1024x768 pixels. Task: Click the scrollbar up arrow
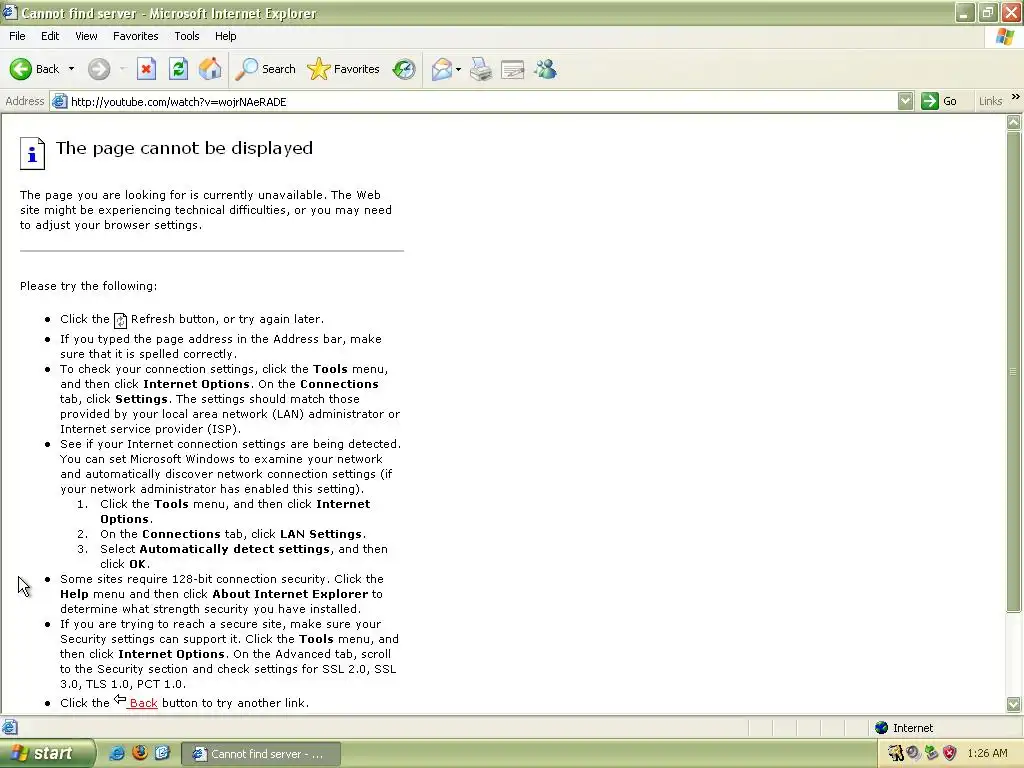pos(1014,122)
